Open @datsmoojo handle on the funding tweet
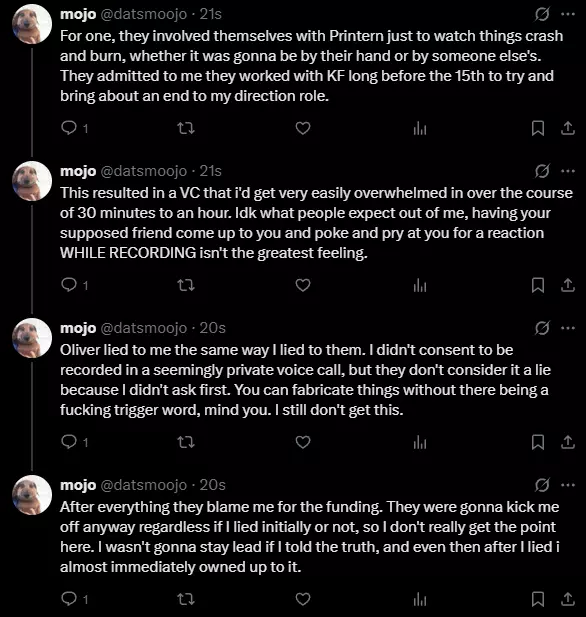Viewport: 586px width, 617px height. 144,485
